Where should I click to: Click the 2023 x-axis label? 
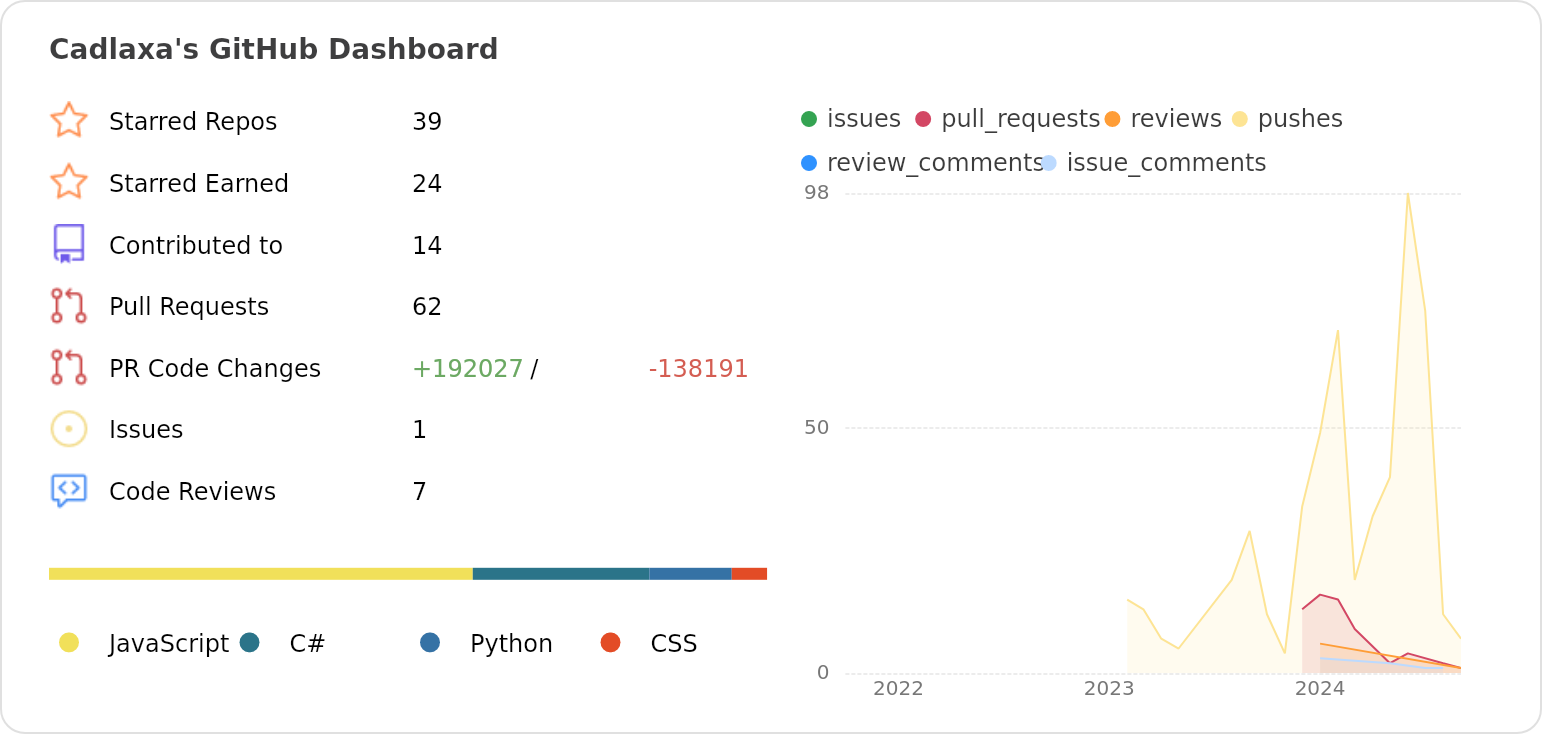(1109, 688)
